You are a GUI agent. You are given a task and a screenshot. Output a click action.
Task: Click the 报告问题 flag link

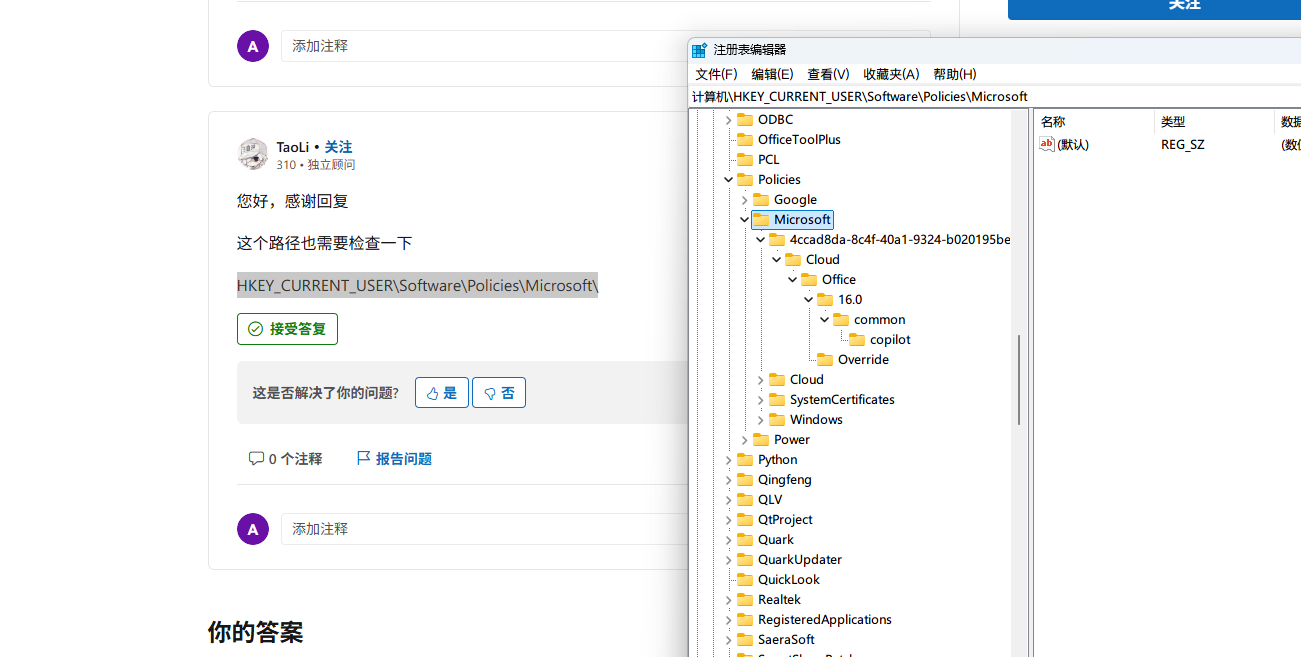tap(394, 459)
